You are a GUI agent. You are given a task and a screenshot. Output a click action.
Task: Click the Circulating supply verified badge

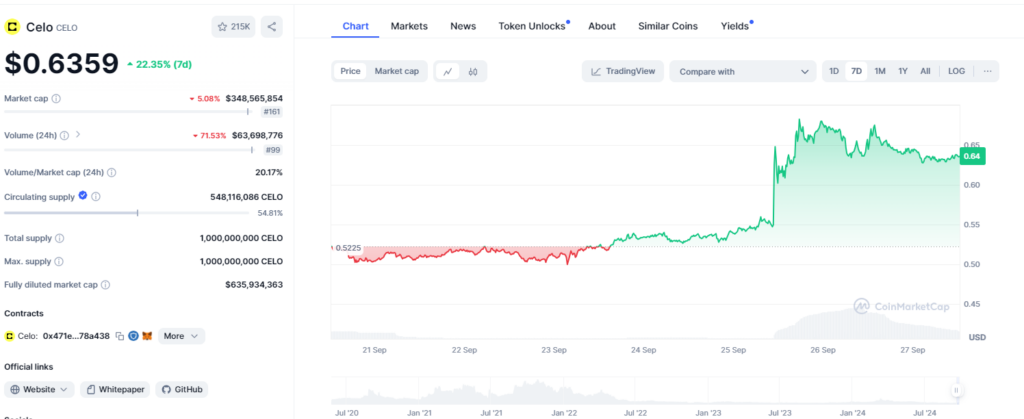(x=83, y=195)
